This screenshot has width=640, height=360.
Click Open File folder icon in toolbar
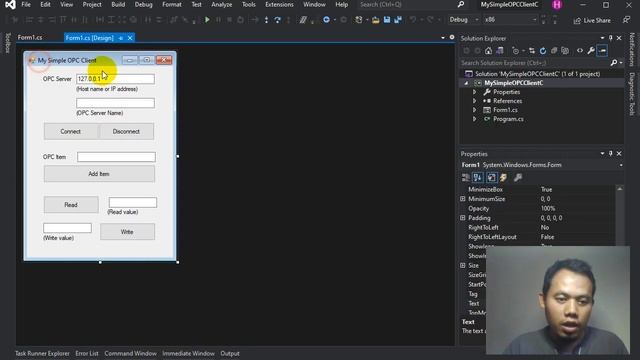coord(376,20)
